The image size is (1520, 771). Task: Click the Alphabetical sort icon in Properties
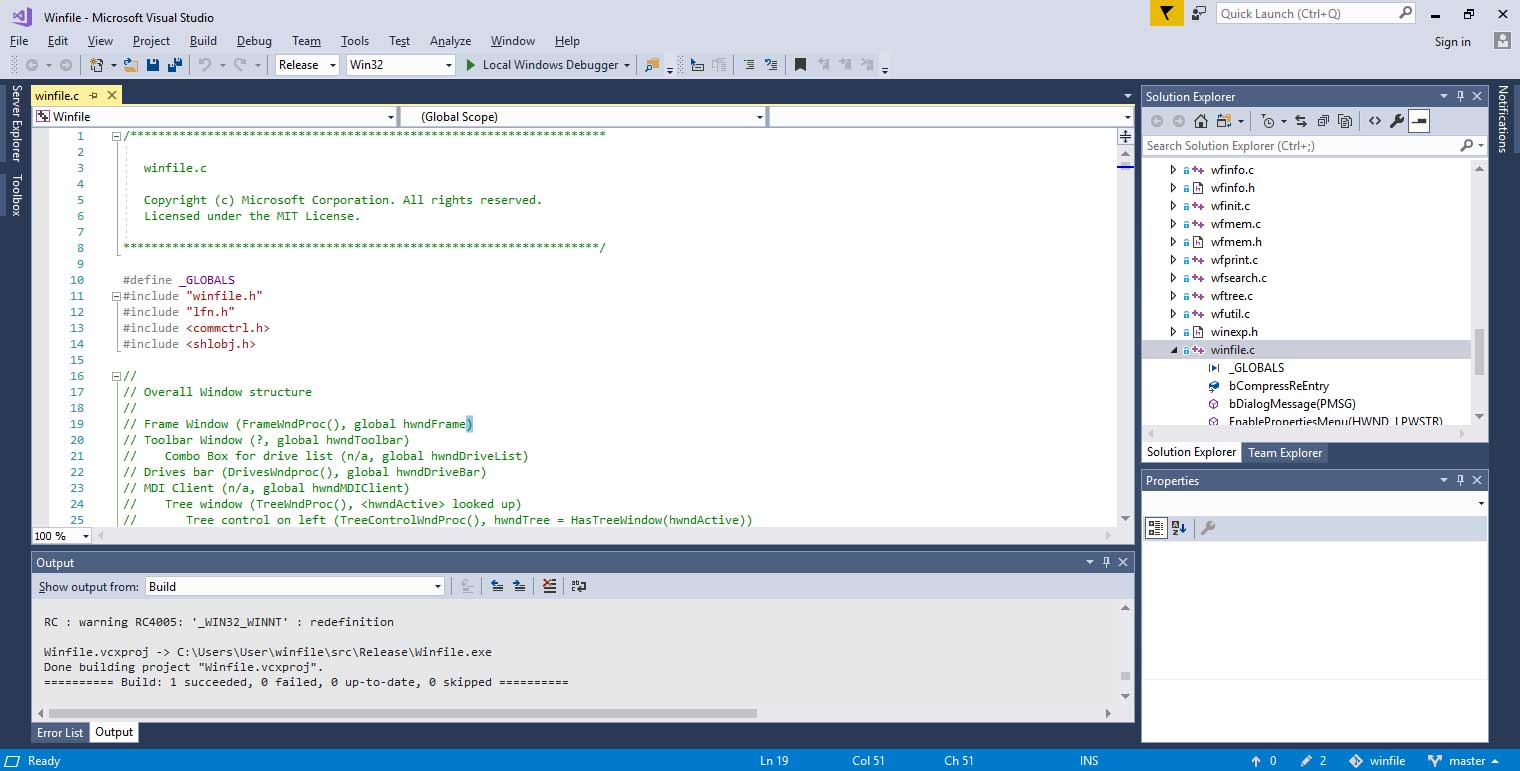pos(1179,528)
